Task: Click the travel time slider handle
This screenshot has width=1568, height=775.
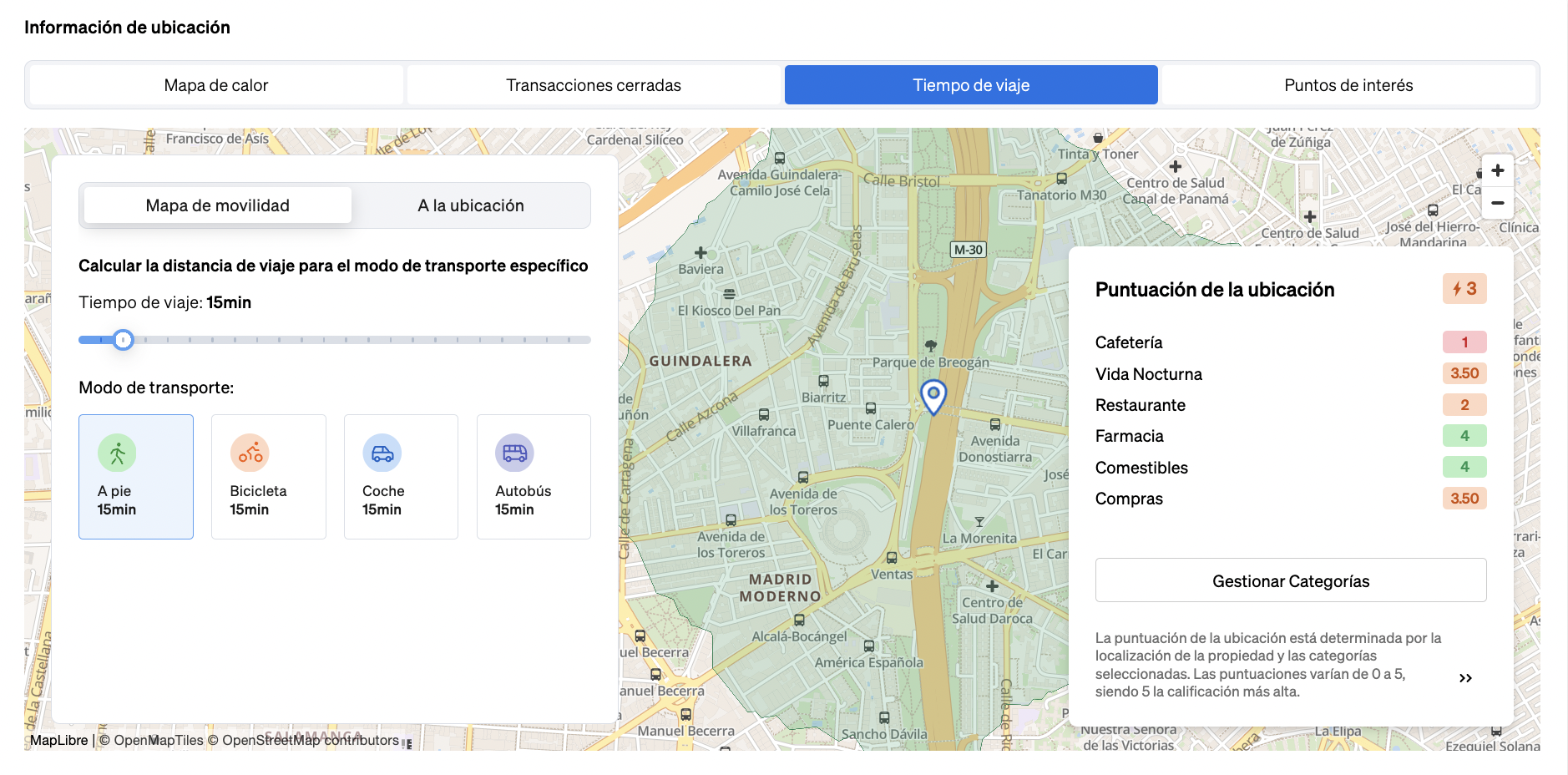Action: coord(123,340)
